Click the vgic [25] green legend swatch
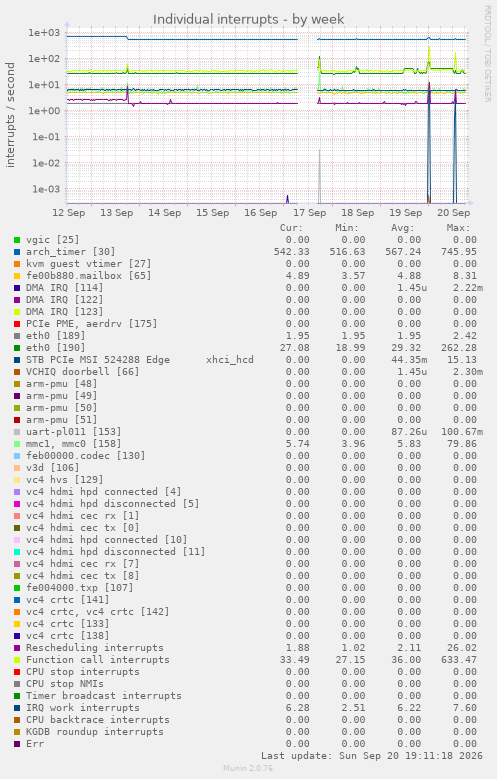 (x=17, y=240)
